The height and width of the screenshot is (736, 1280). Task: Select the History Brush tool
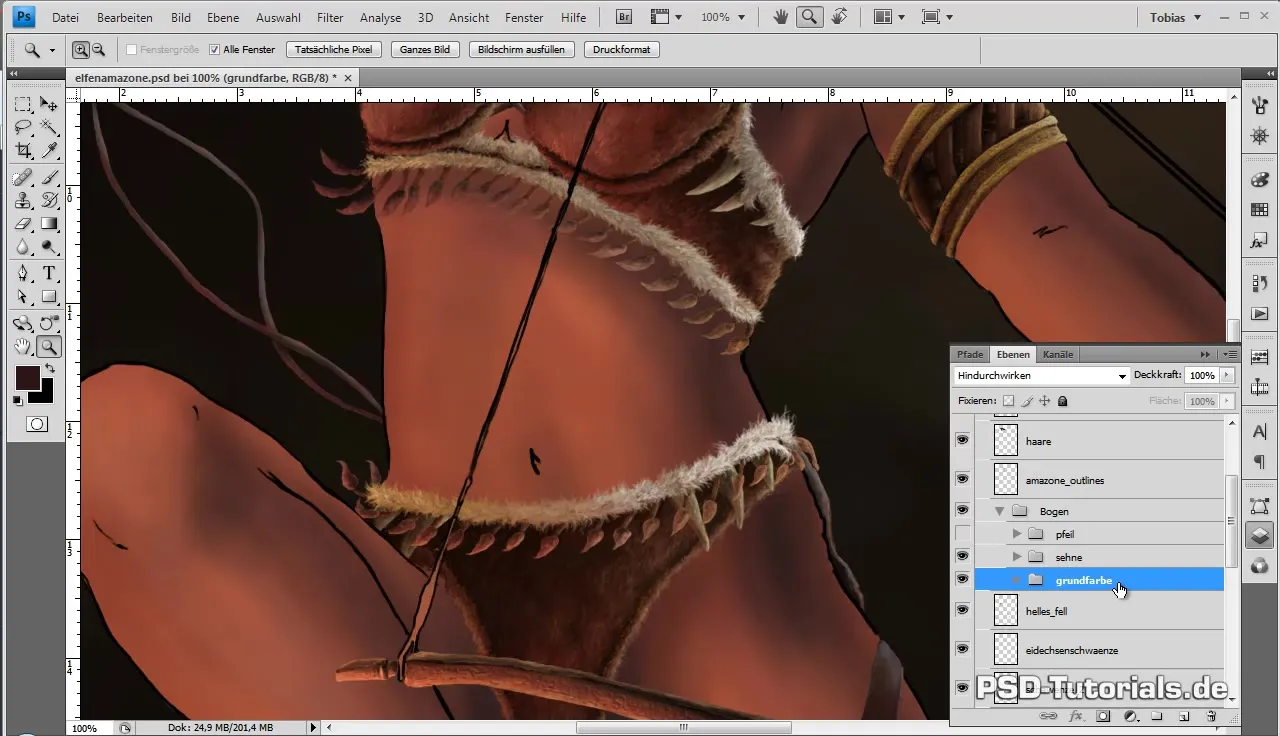click(48, 200)
